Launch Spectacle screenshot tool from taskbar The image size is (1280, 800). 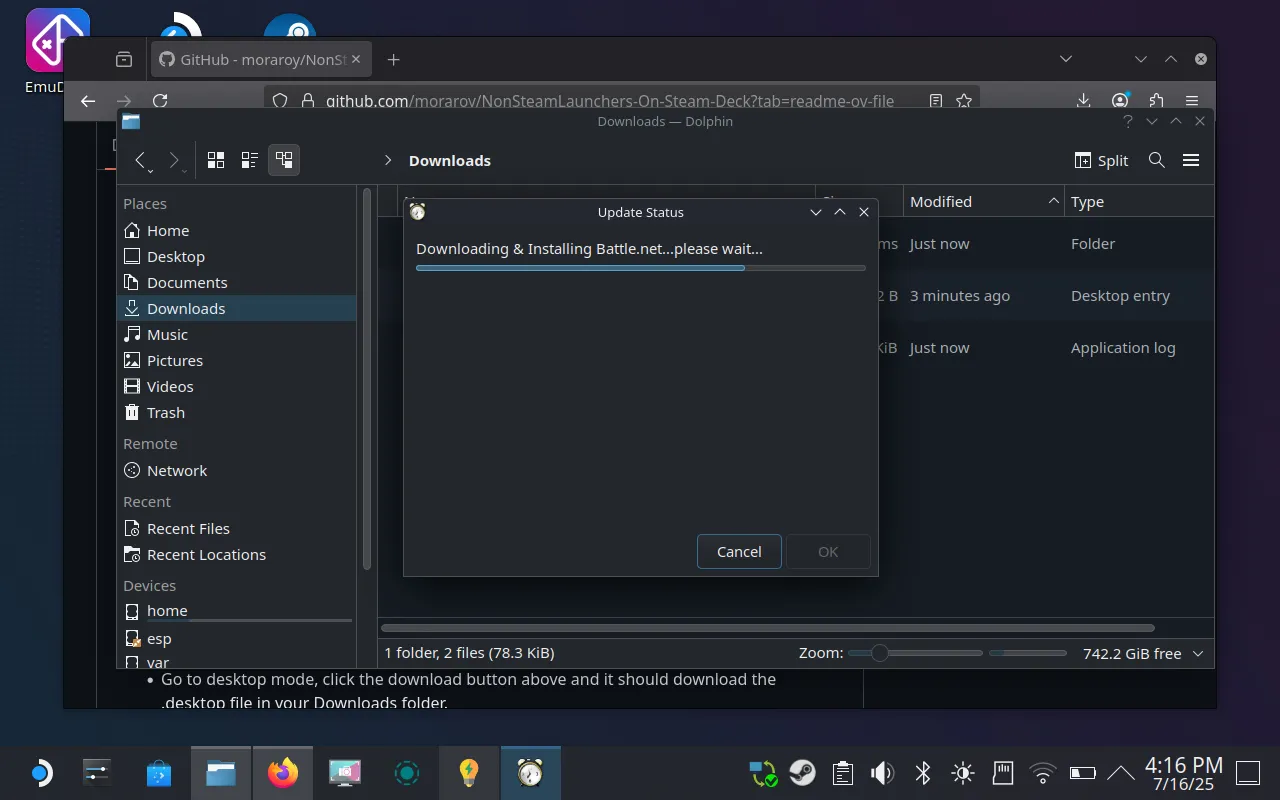[x=344, y=772]
